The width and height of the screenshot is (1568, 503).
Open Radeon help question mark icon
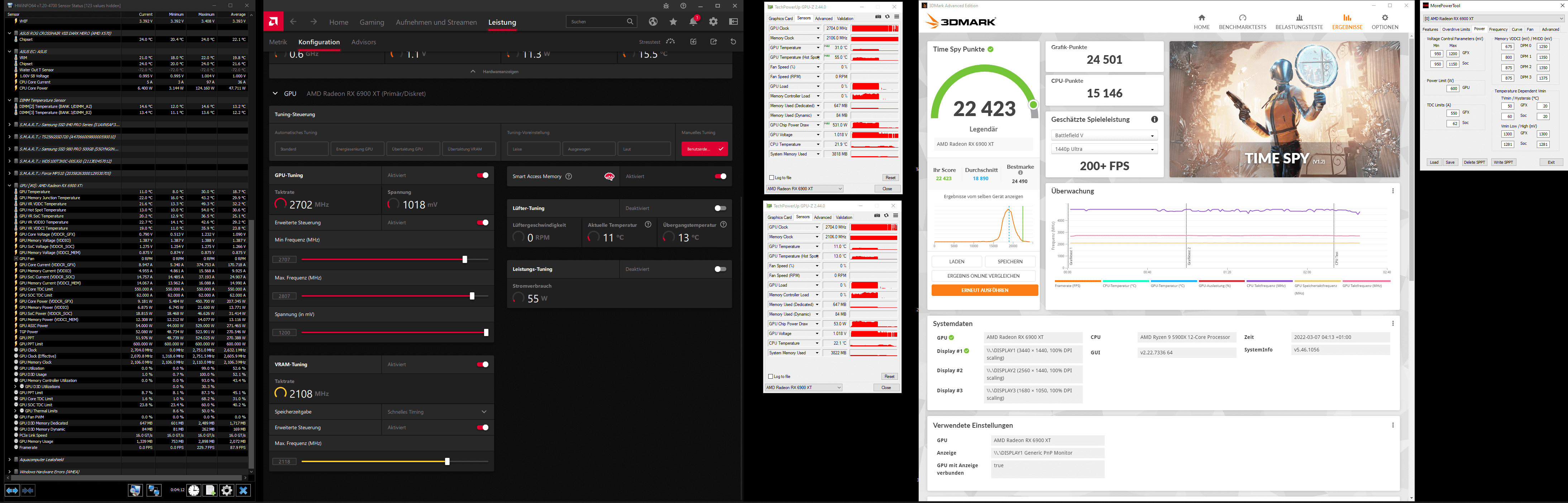coord(683,5)
